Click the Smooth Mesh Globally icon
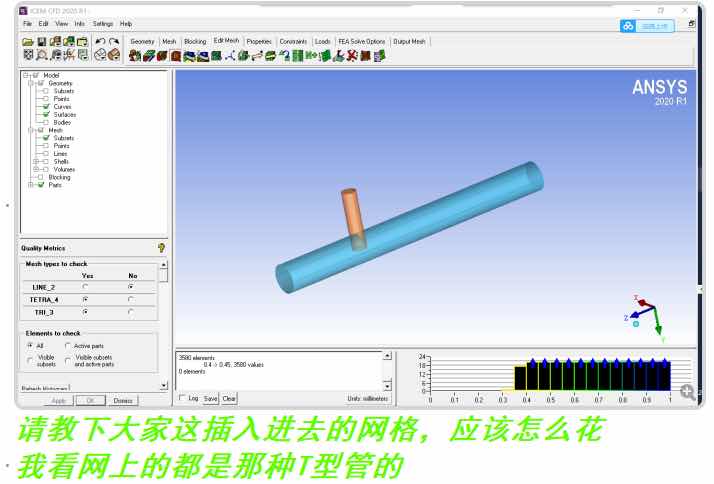This screenshot has height=484, width=714. click(189, 56)
